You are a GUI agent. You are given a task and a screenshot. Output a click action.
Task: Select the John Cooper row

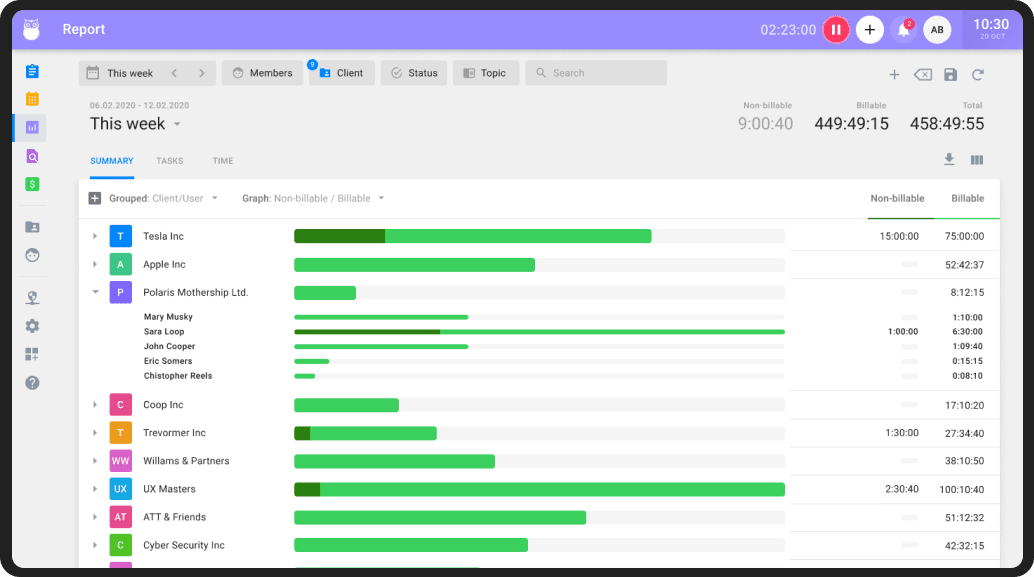[563, 346]
